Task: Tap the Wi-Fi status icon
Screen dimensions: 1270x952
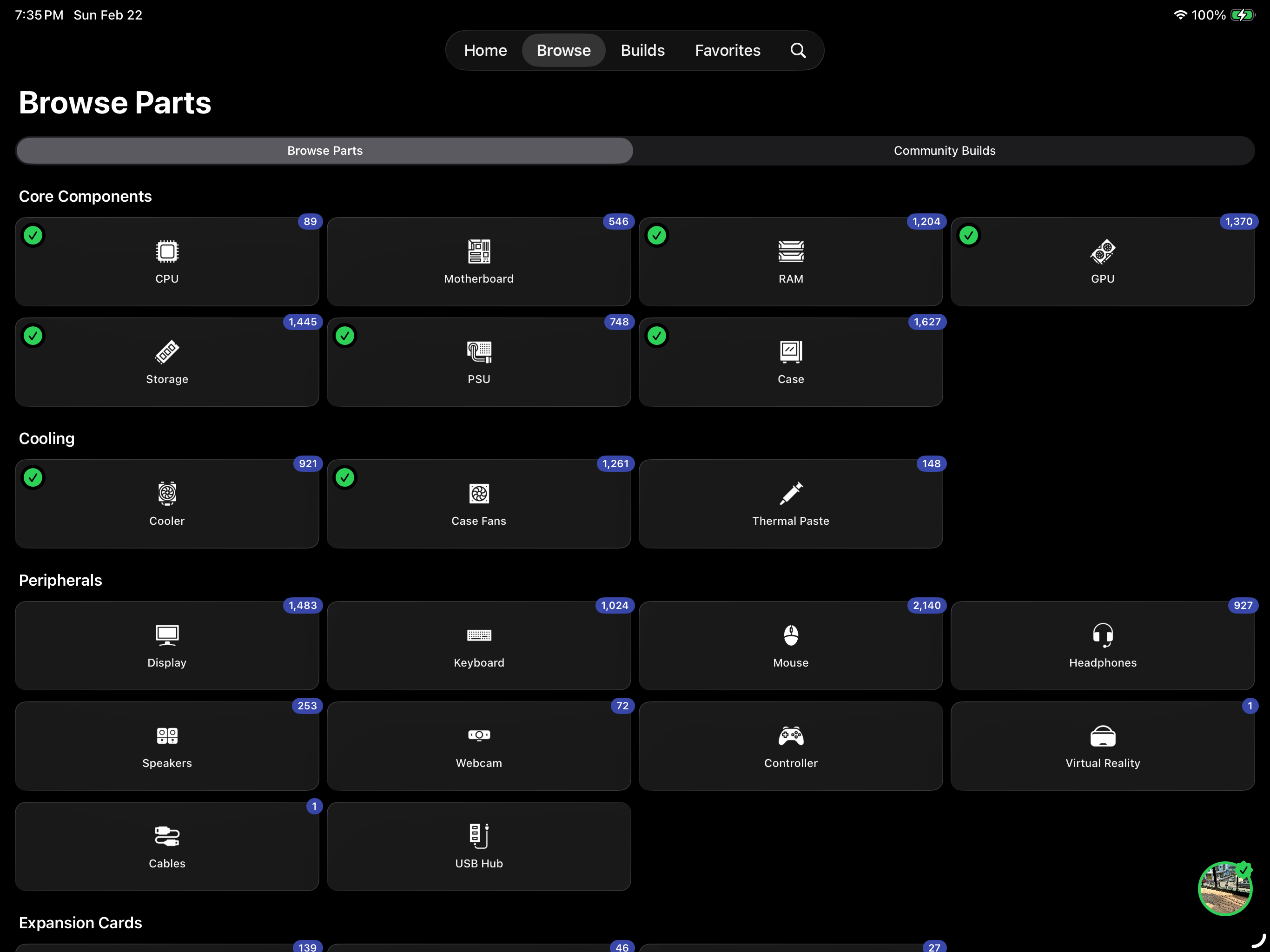Action: [1180, 15]
